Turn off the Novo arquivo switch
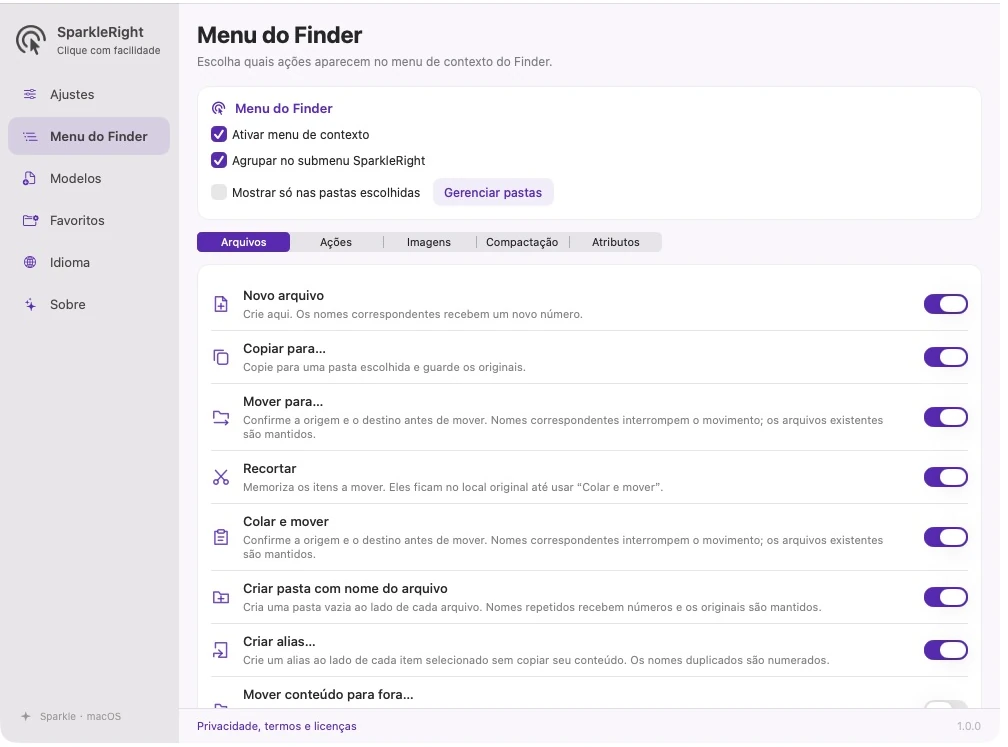 tap(946, 304)
